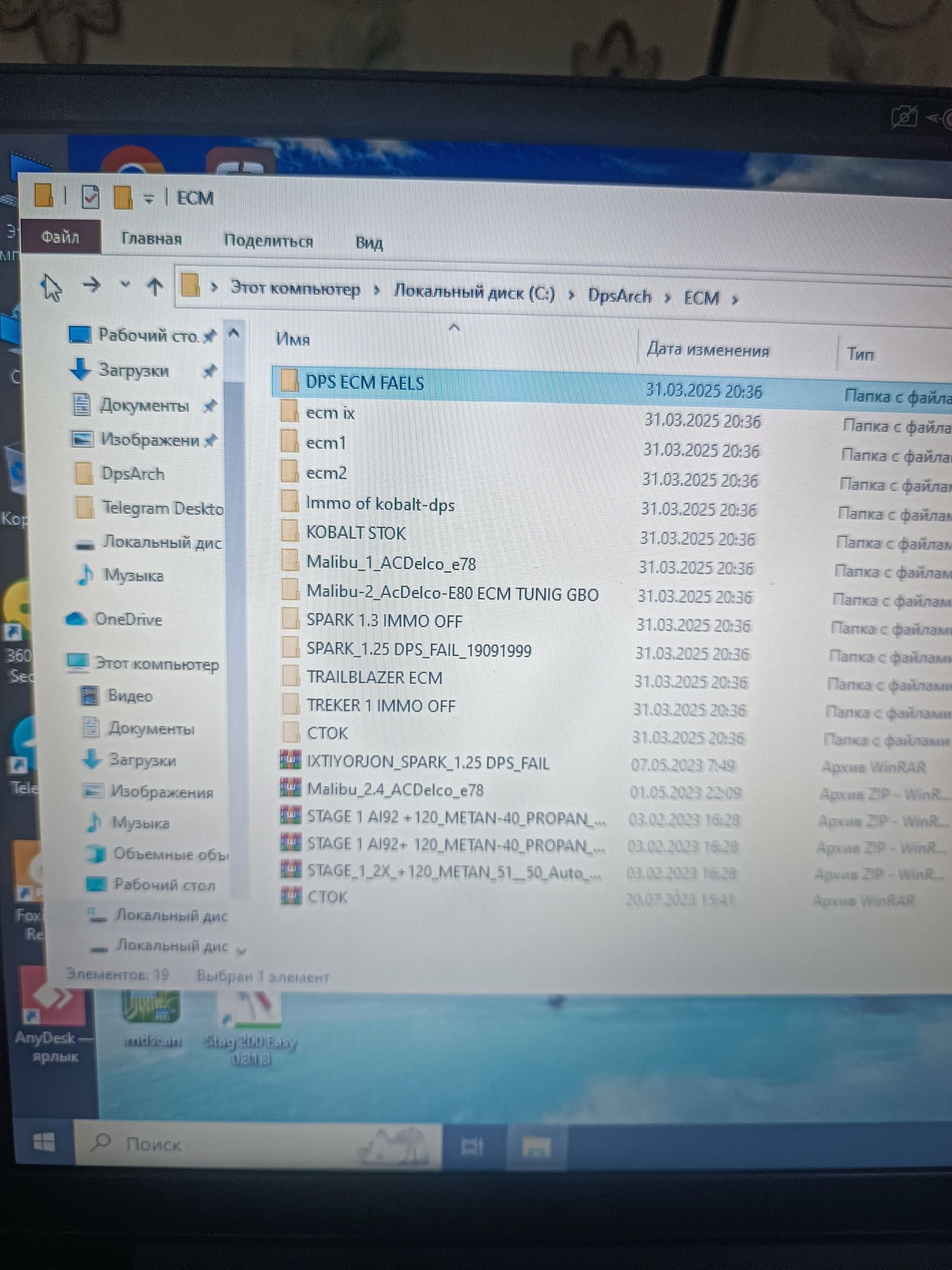Select the STAGE 1 AI92+ 120_METAN archive
This screenshot has height=1270, width=952.
(x=456, y=845)
